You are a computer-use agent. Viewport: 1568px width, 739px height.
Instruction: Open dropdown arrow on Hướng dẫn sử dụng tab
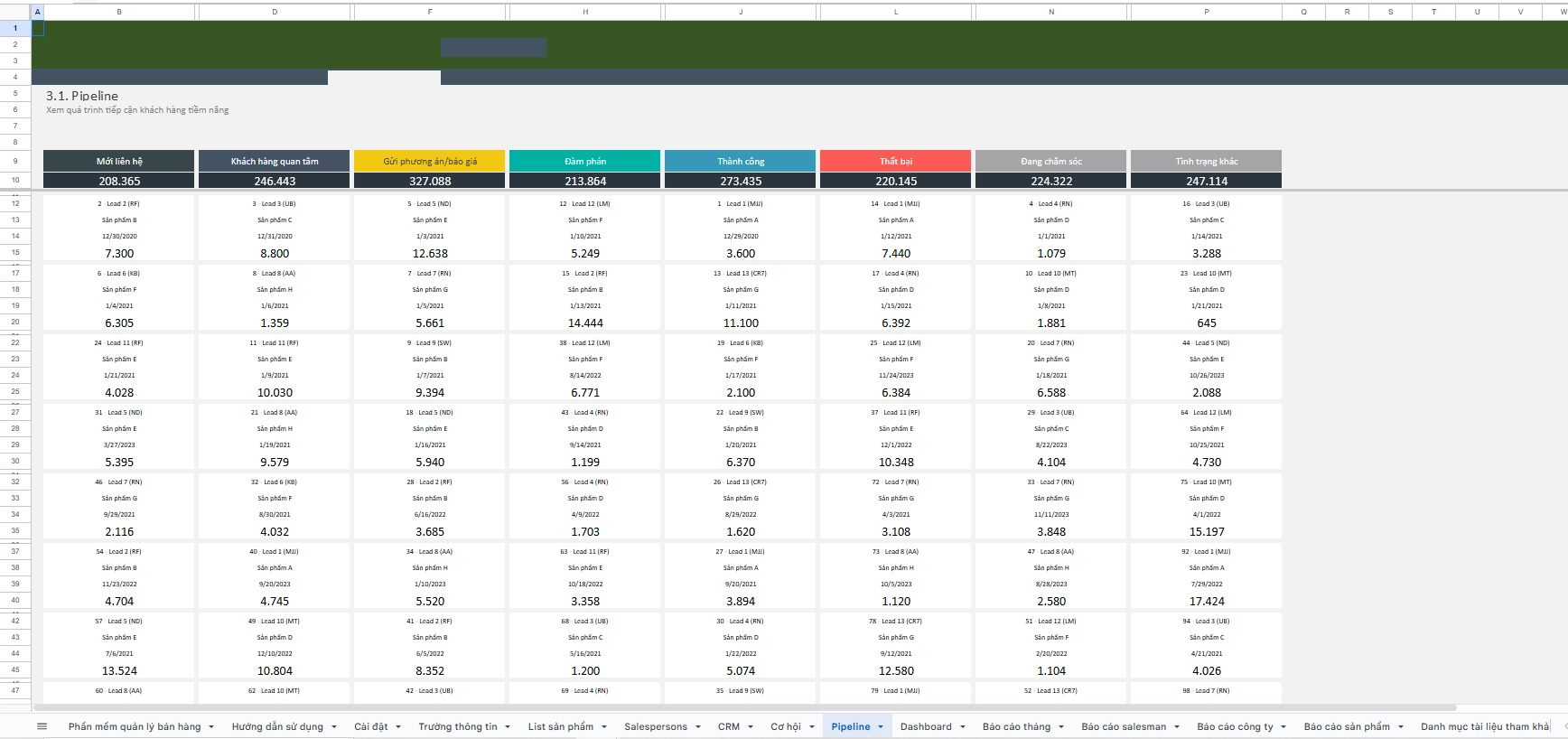point(333,726)
